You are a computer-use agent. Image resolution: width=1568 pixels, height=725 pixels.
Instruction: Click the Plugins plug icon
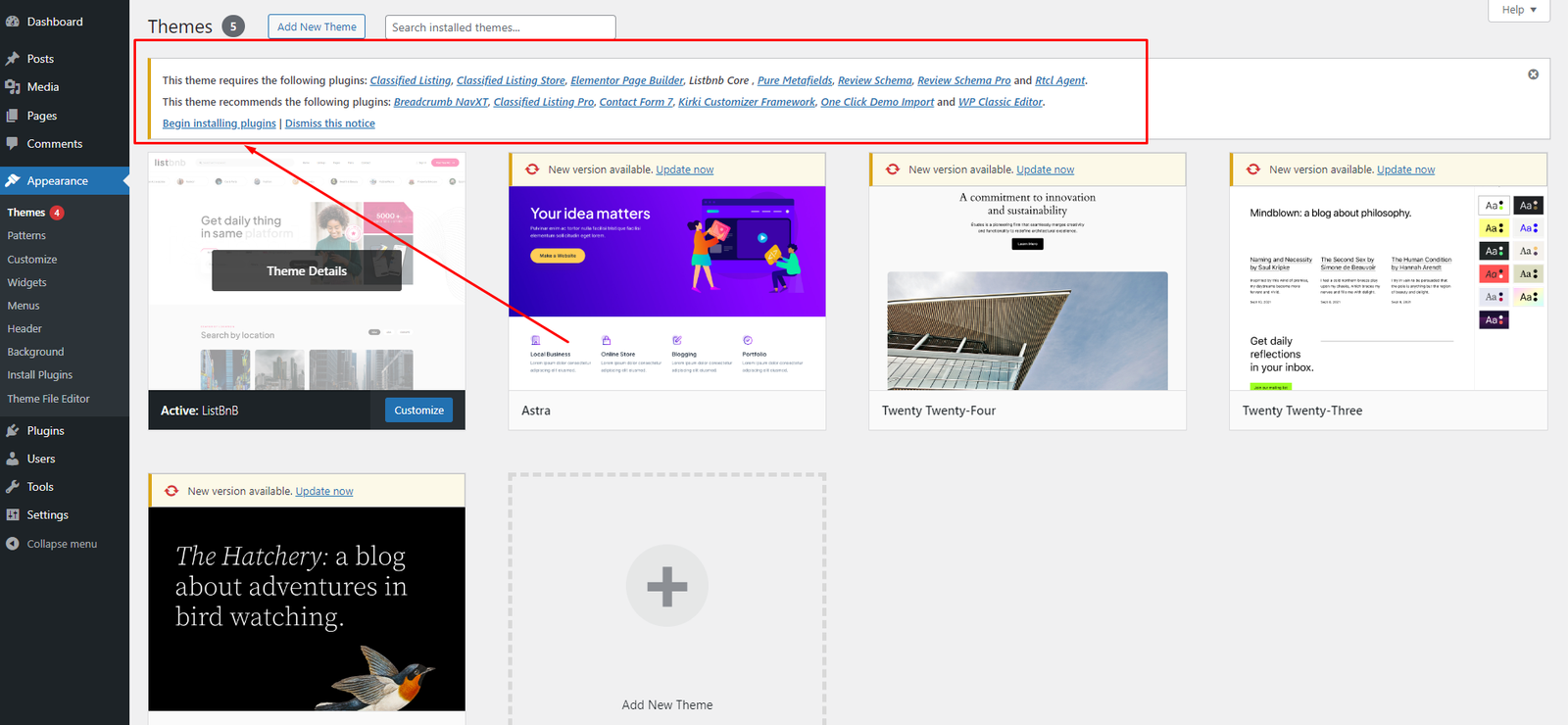pos(13,431)
